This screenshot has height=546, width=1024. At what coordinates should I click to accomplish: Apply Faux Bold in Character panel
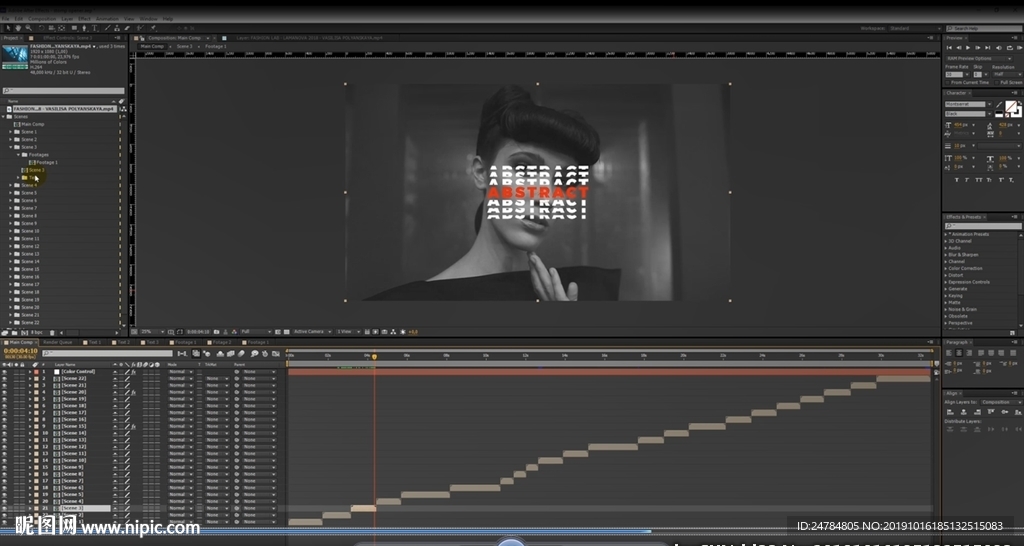957,180
